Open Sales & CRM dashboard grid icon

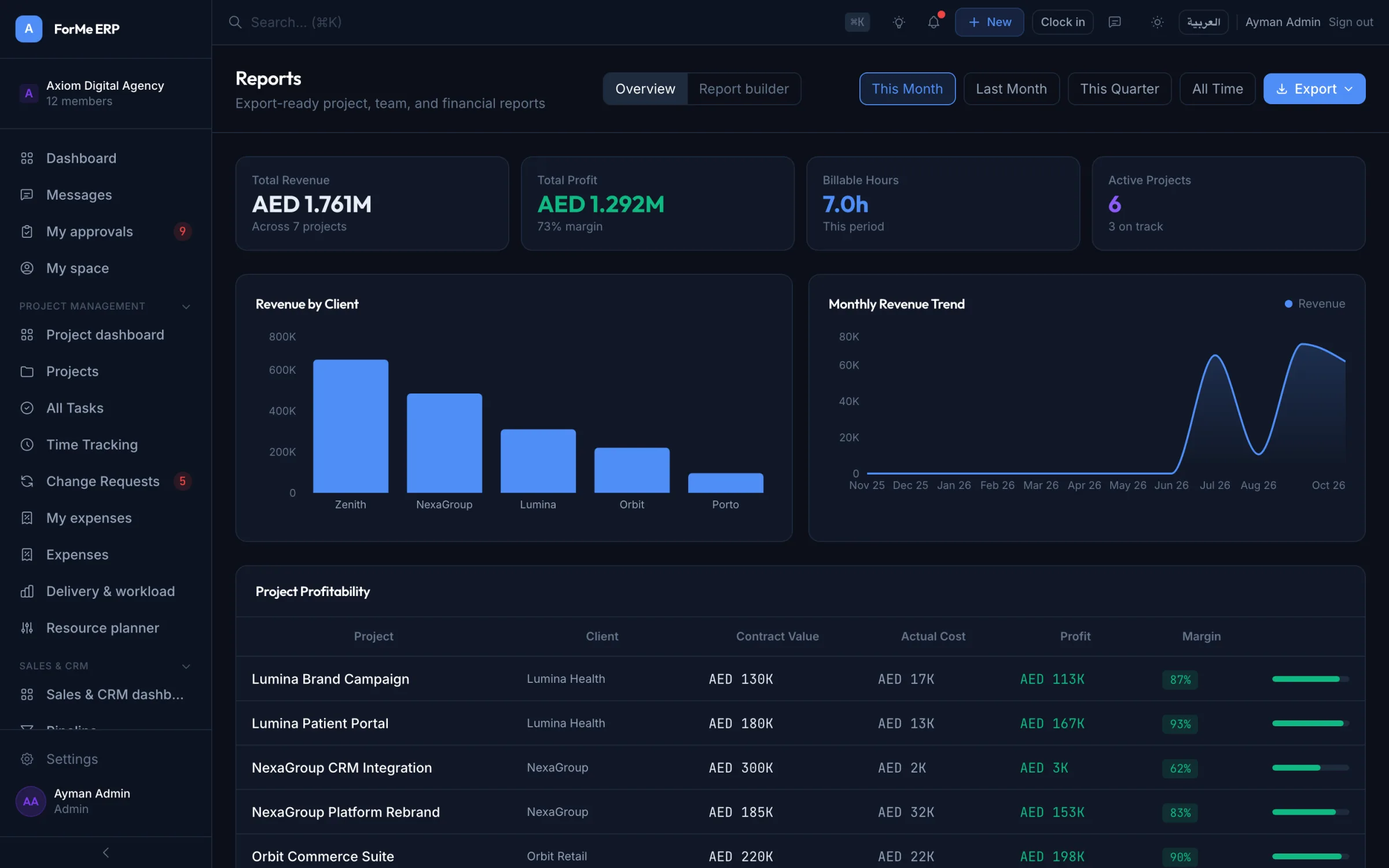[27, 694]
